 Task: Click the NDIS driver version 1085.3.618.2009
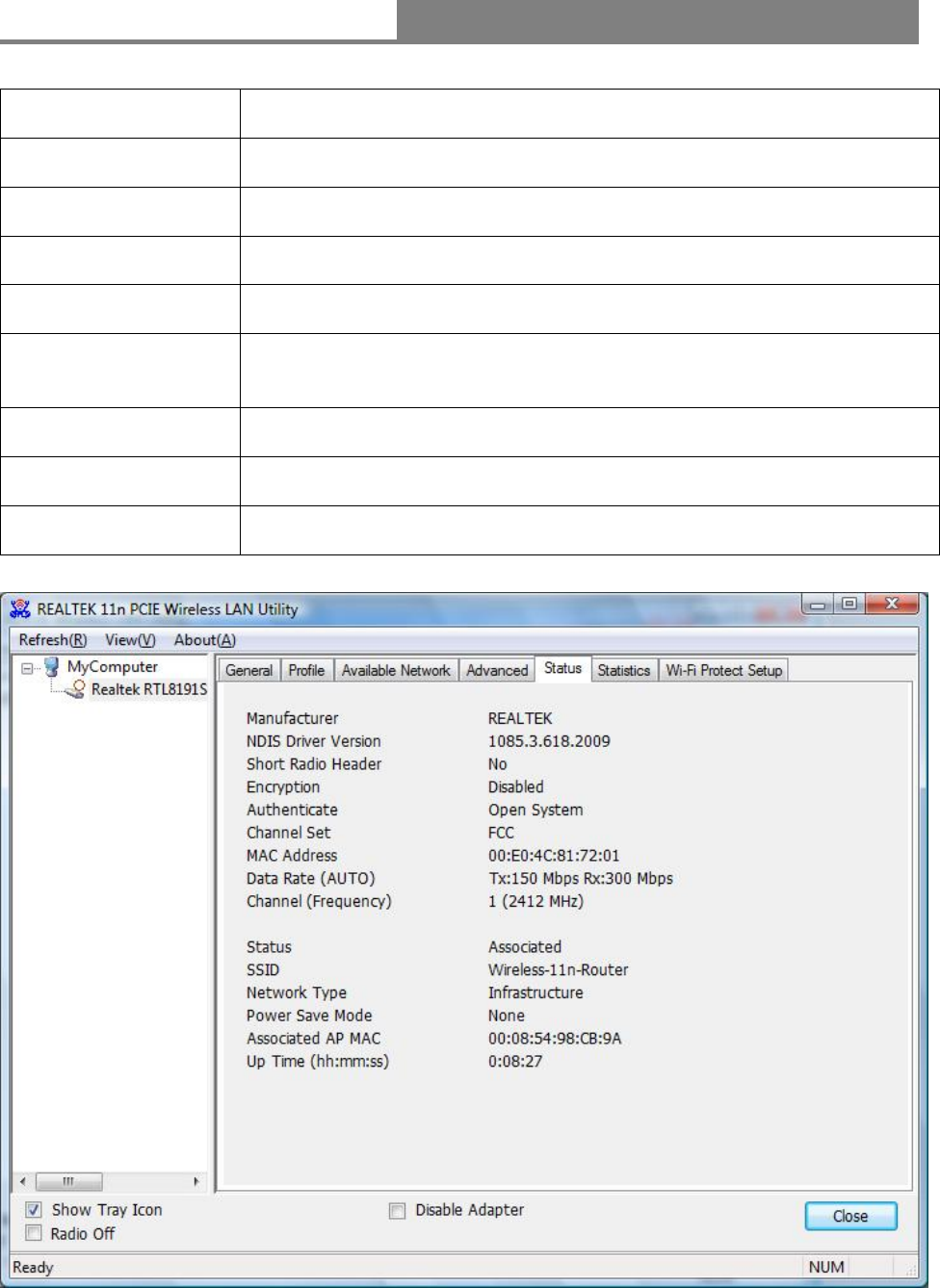549,741
